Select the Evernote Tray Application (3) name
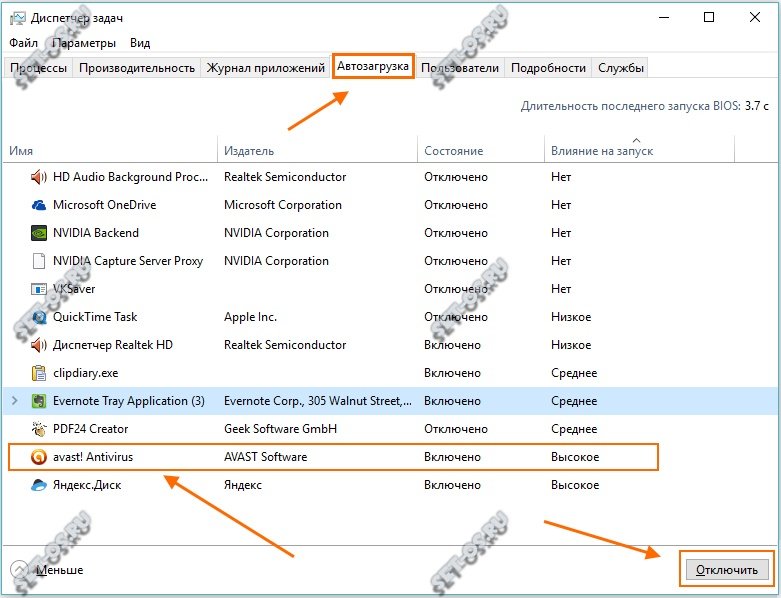 click(x=129, y=401)
